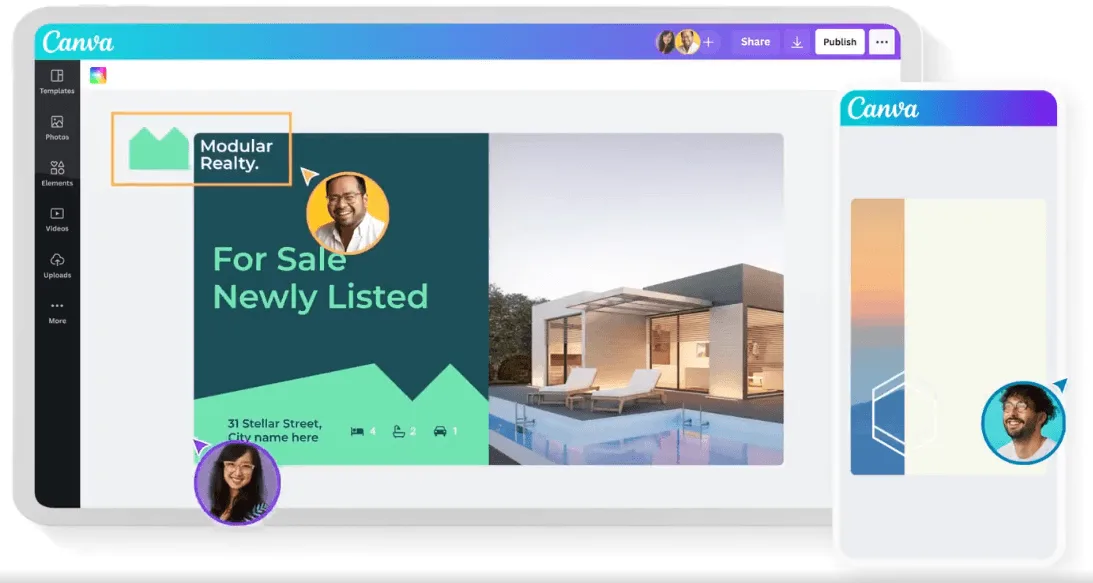Open the Videos panel
This screenshot has width=1093, height=583.
coord(57,219)
